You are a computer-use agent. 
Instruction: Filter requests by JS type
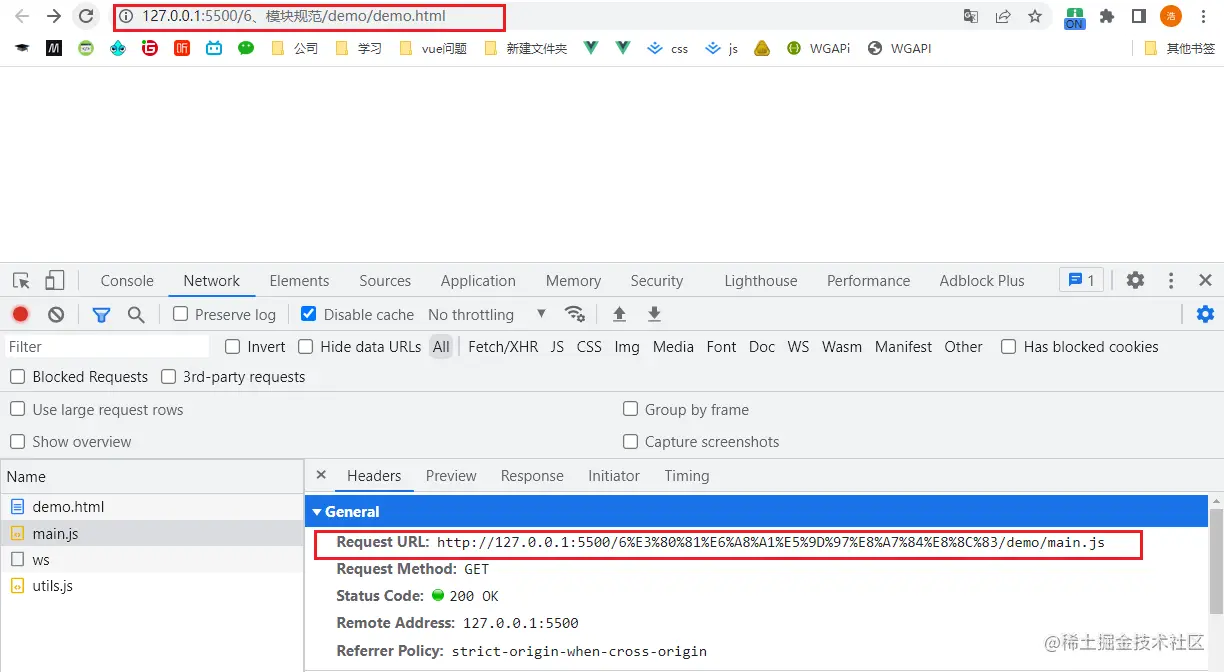tap(557, 347)
